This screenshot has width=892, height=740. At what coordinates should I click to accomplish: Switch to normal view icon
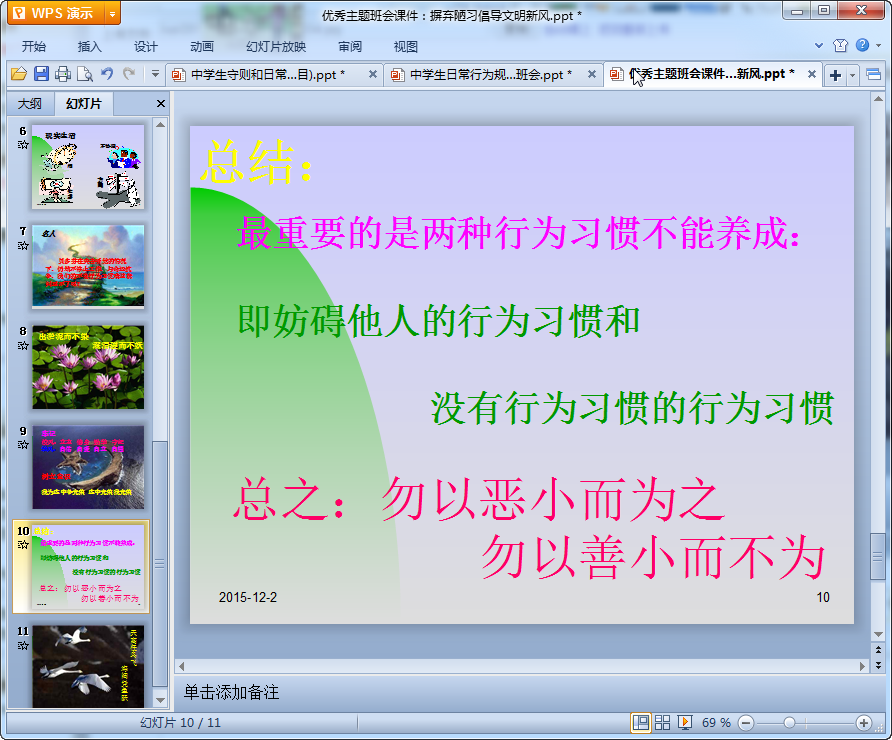[641, 723]
